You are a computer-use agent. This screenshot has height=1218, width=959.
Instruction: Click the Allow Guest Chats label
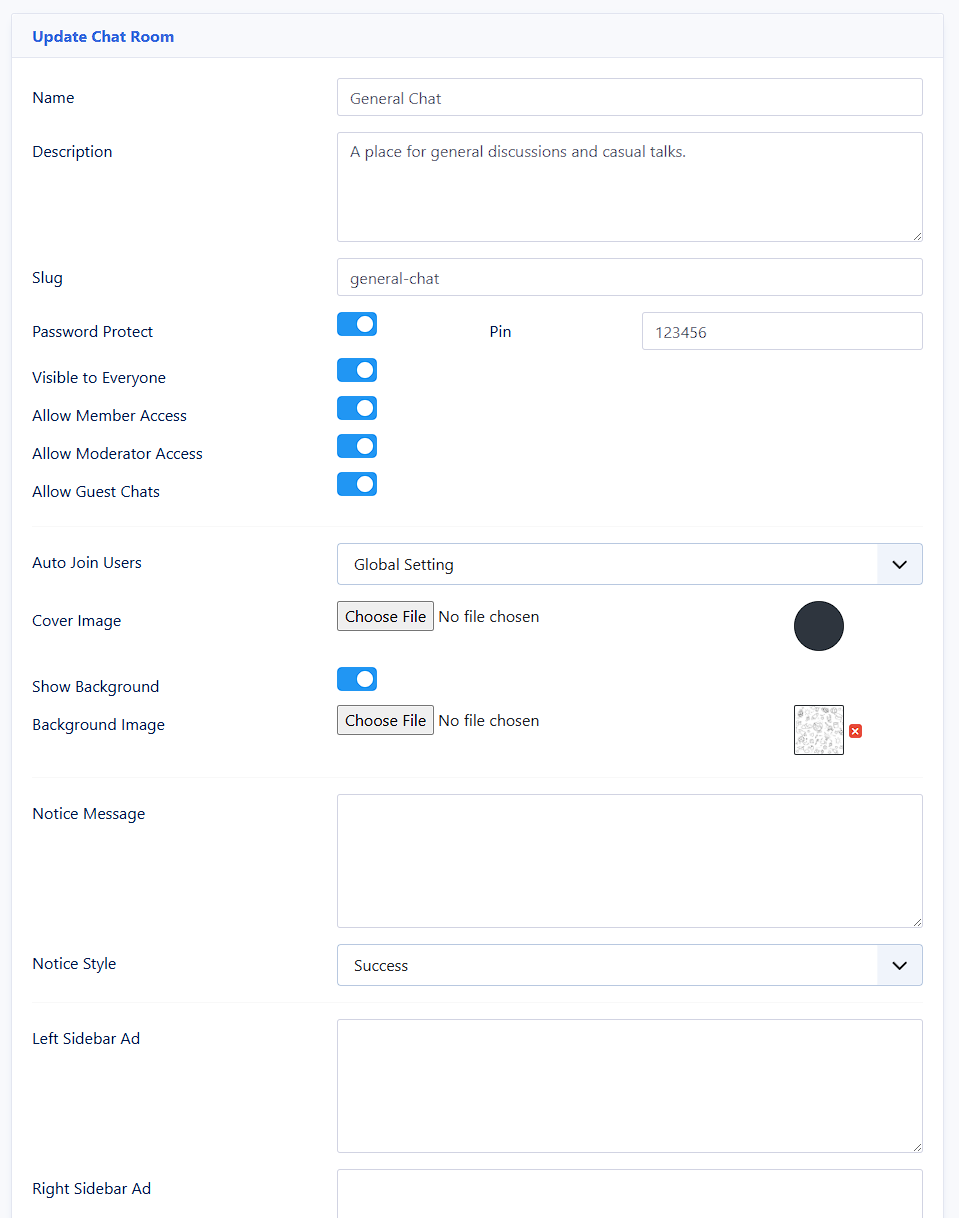(x=96, y=491)
